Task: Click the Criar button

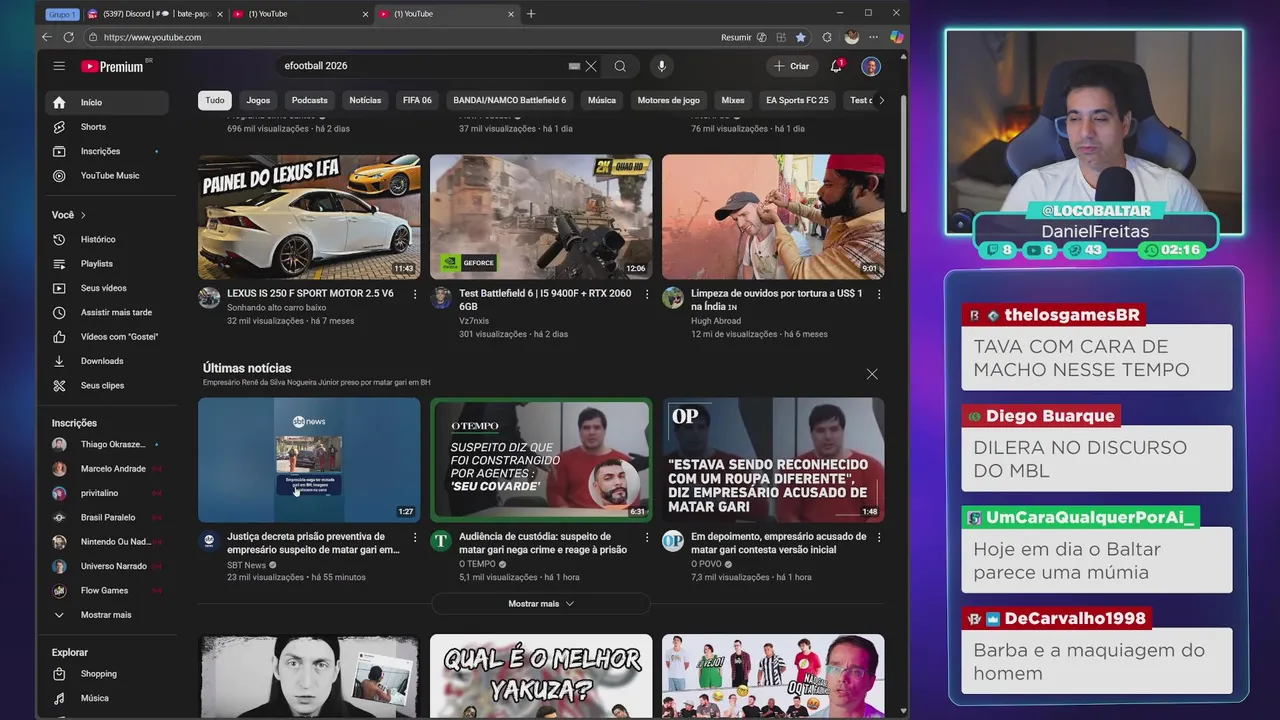Action: (x=791, y=66)
